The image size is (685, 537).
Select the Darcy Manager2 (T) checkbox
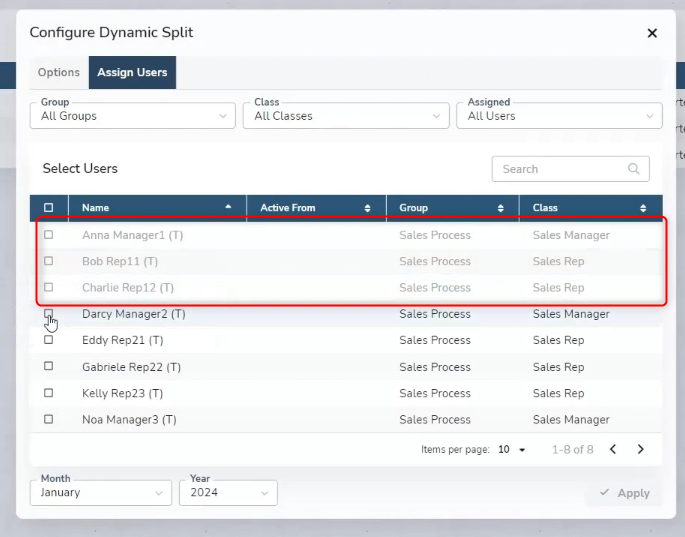point(48,314)
